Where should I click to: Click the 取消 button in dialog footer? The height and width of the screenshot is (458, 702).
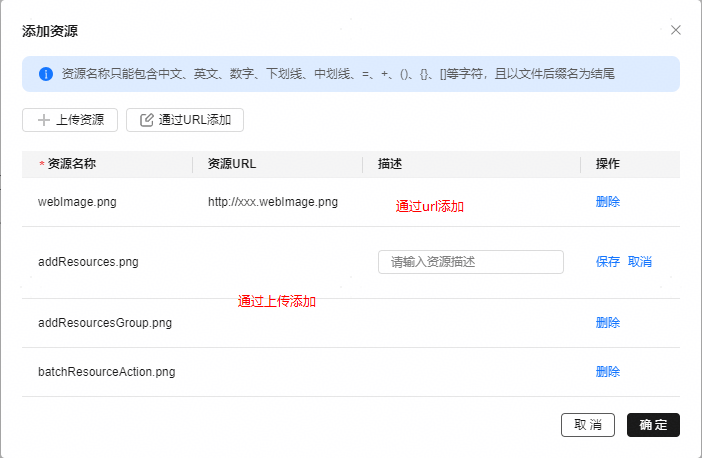[588, 425]
